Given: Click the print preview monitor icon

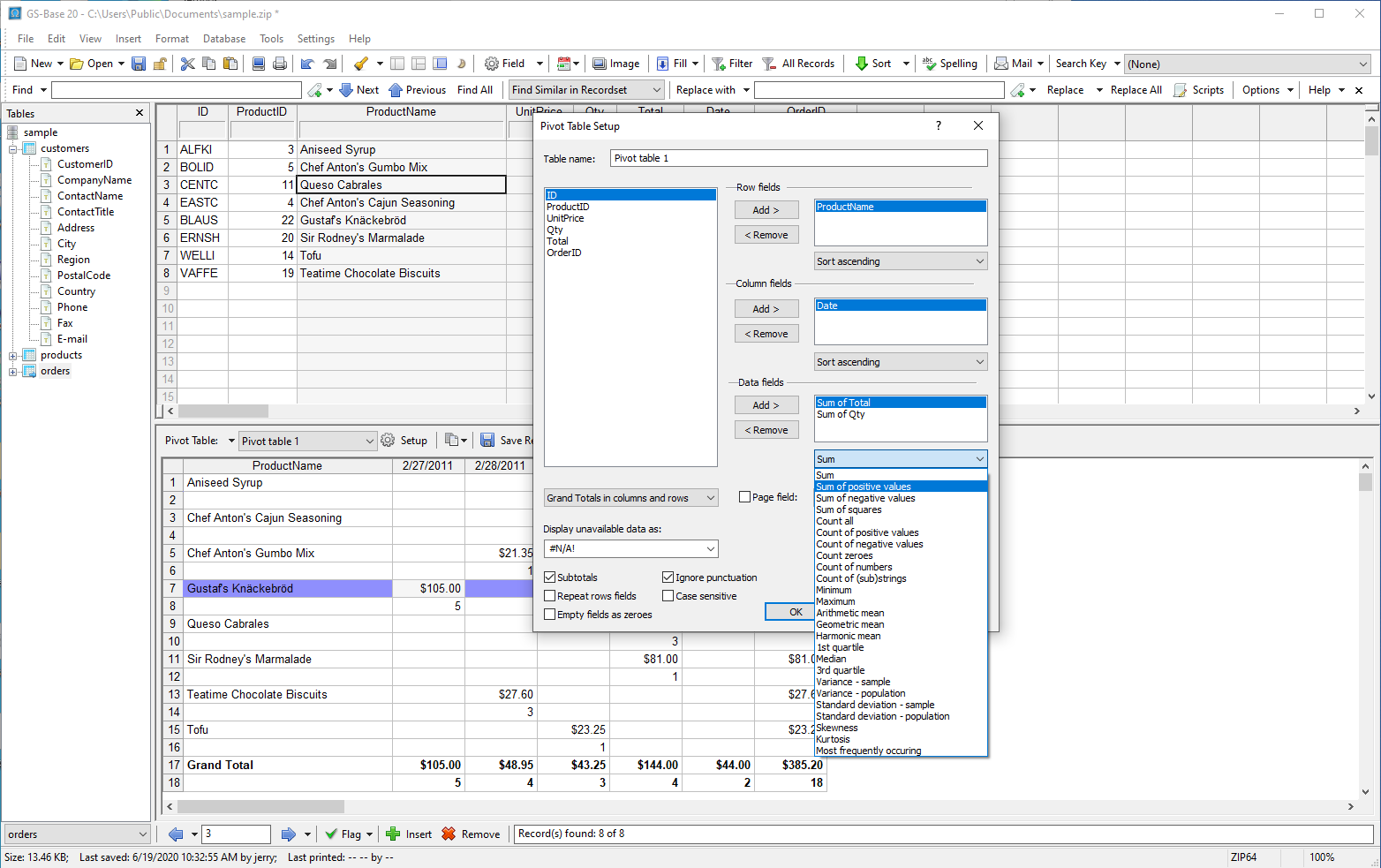Looking at the screenshot, I should coord(259,64).
